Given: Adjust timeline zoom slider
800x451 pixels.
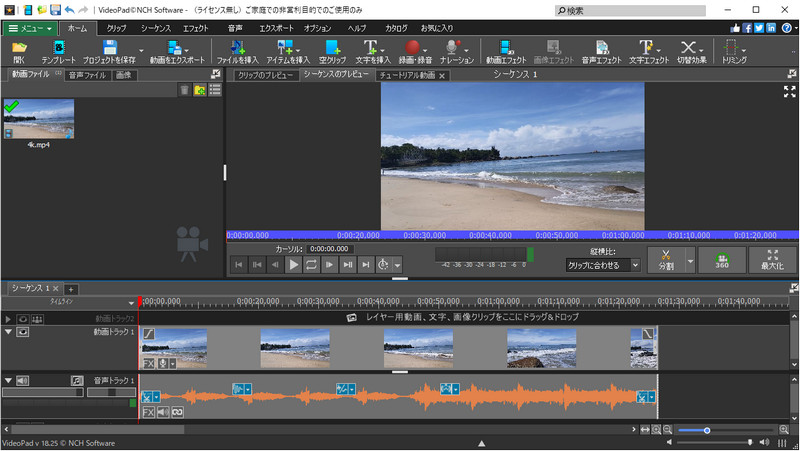Looking at the screenshot, I should tap(707, 431).
